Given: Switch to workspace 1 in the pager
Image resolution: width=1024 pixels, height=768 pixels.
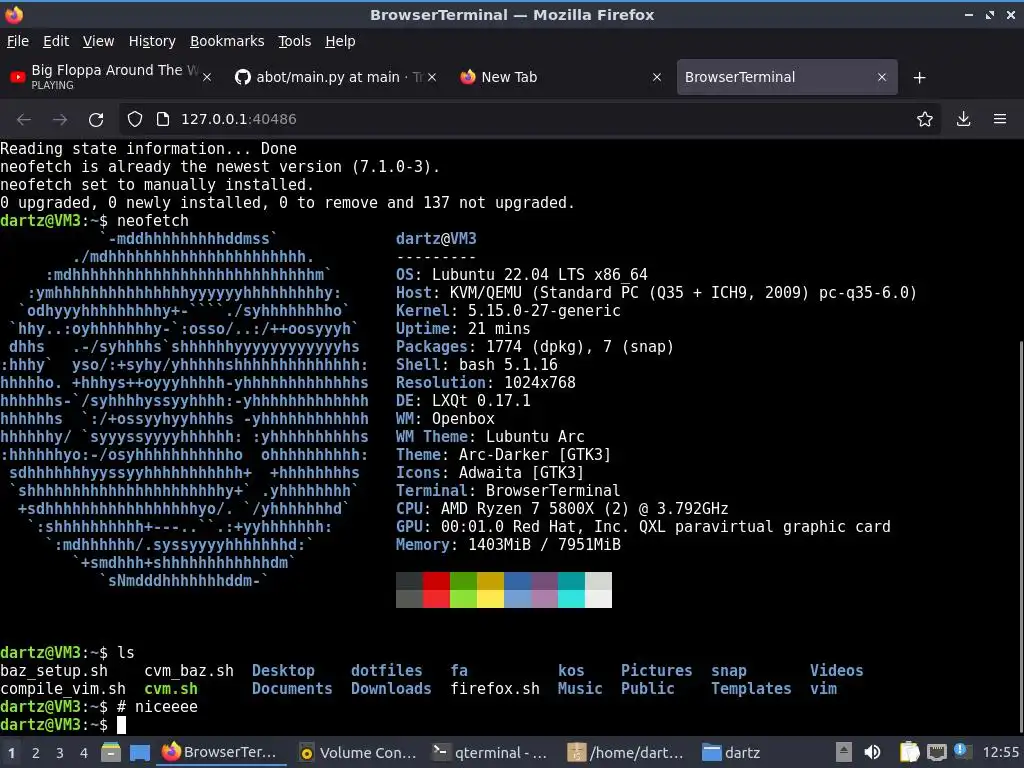Looking at the screenshot, I should (x=11, y=753).
